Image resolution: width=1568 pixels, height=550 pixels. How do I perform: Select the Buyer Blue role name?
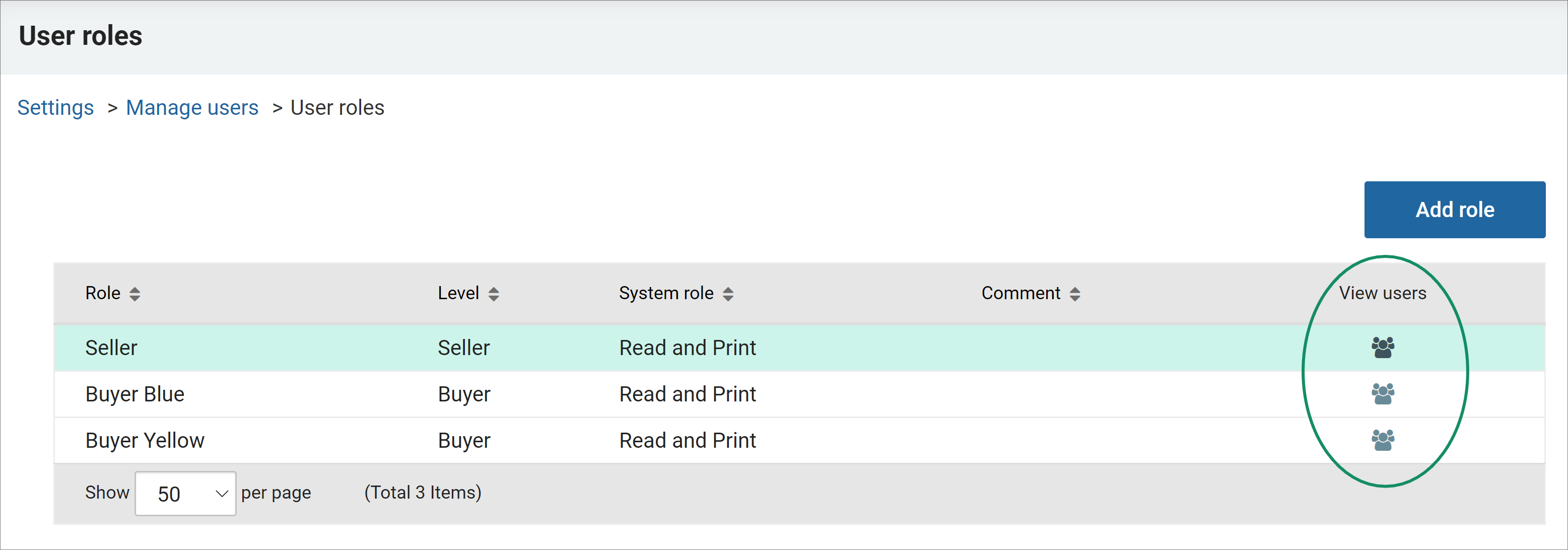click(134, 394)
